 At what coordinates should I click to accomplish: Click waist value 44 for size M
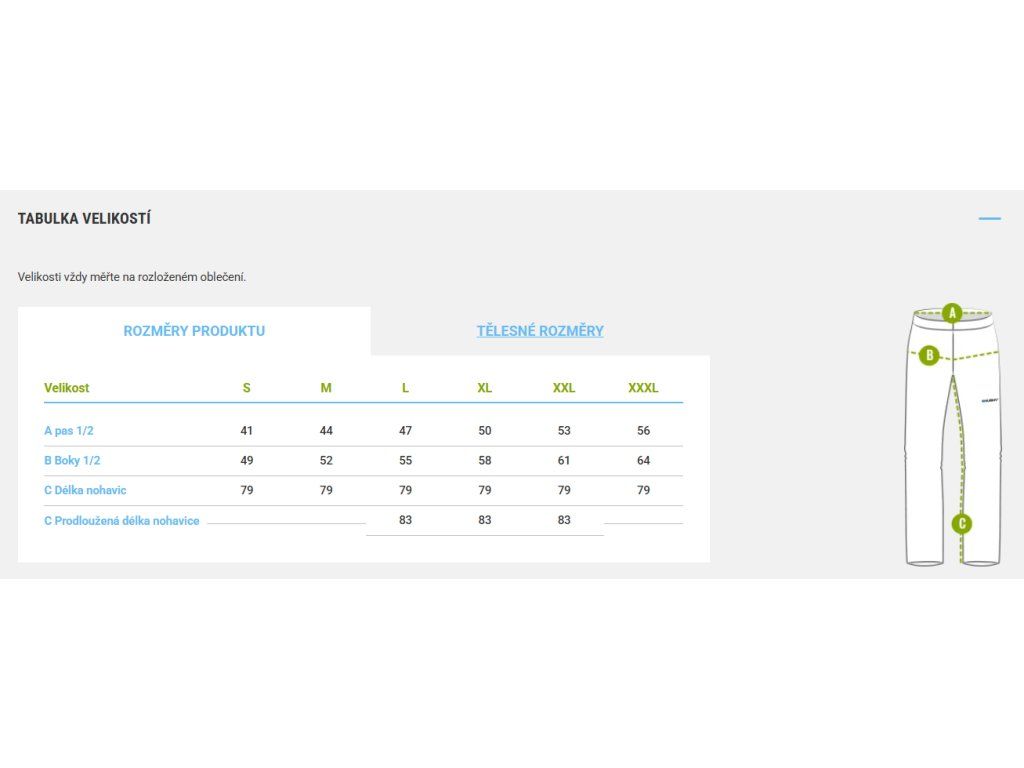[x=326, y=431]
